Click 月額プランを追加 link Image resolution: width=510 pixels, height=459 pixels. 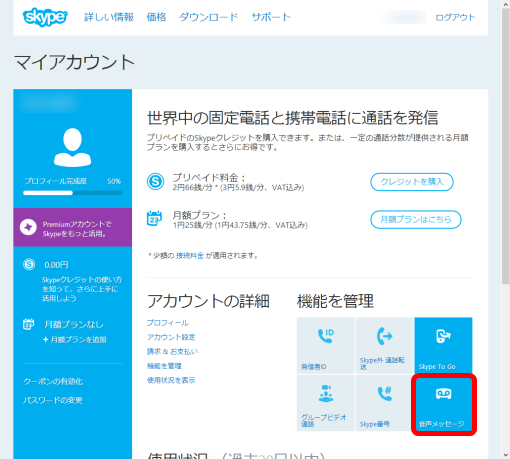(x=75, y=340)
